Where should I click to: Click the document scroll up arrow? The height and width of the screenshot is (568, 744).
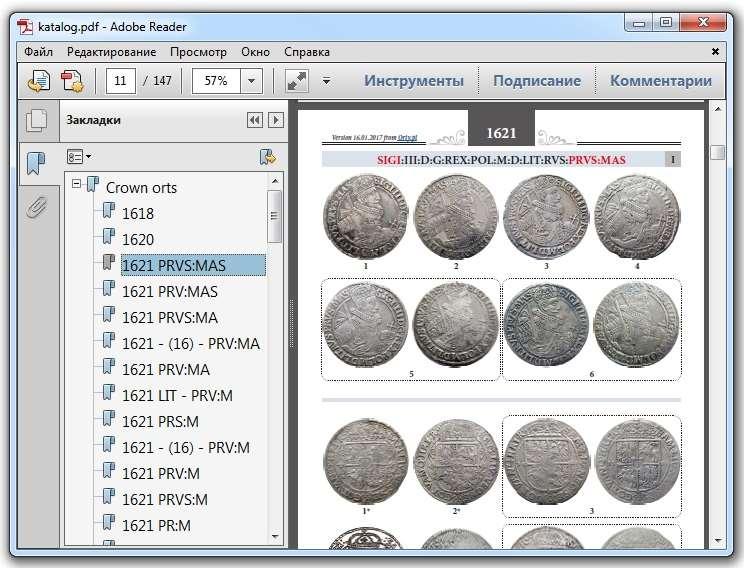[x=717, y=109]
